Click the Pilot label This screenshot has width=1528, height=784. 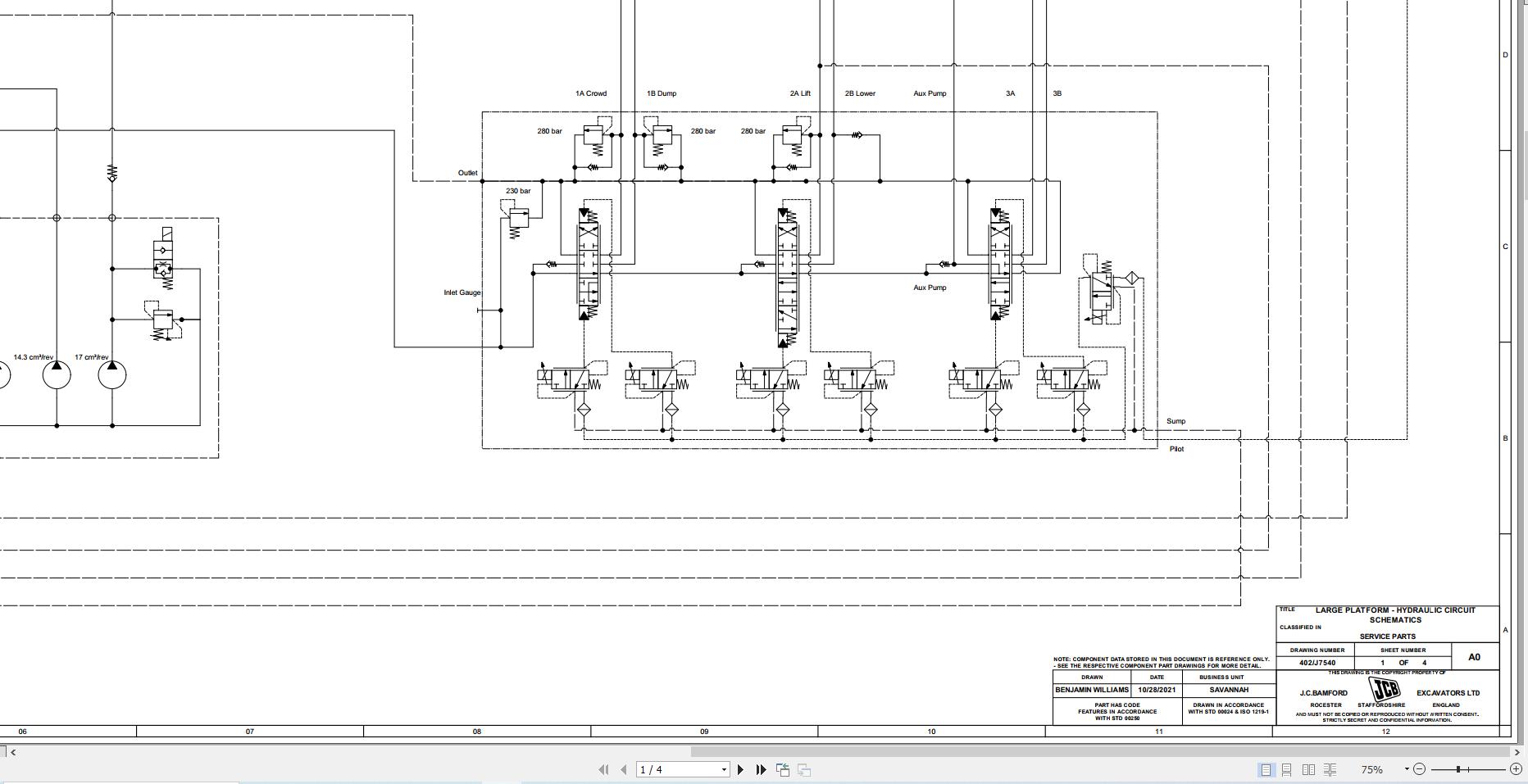coord(1176,449)
